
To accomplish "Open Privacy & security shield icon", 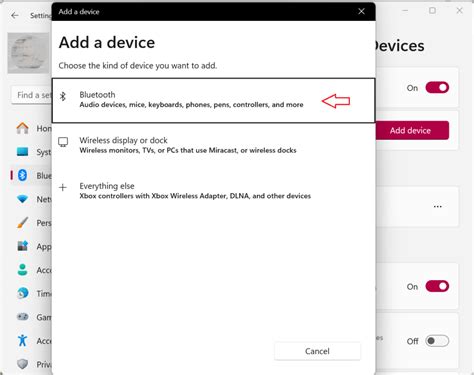I will point(22,364).
